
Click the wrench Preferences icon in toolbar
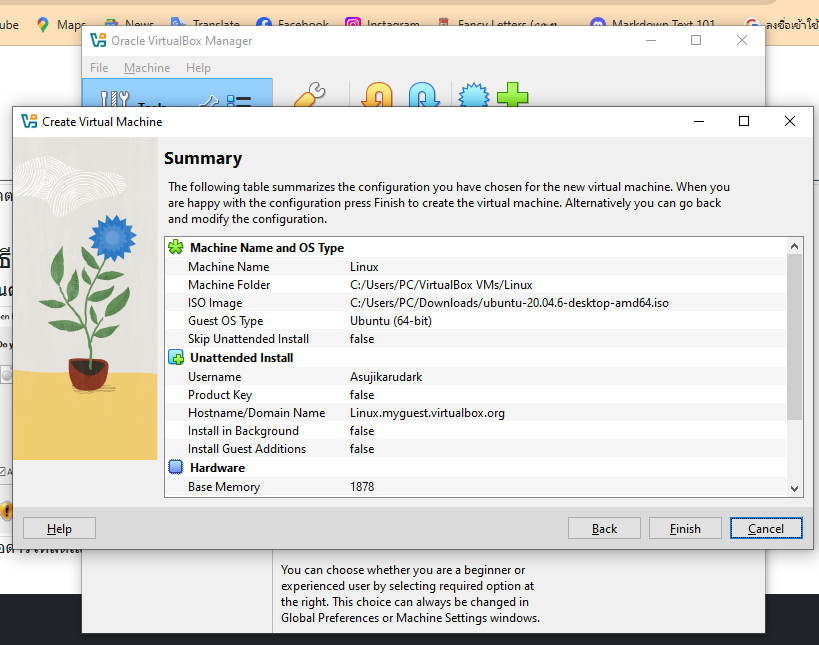309,97
